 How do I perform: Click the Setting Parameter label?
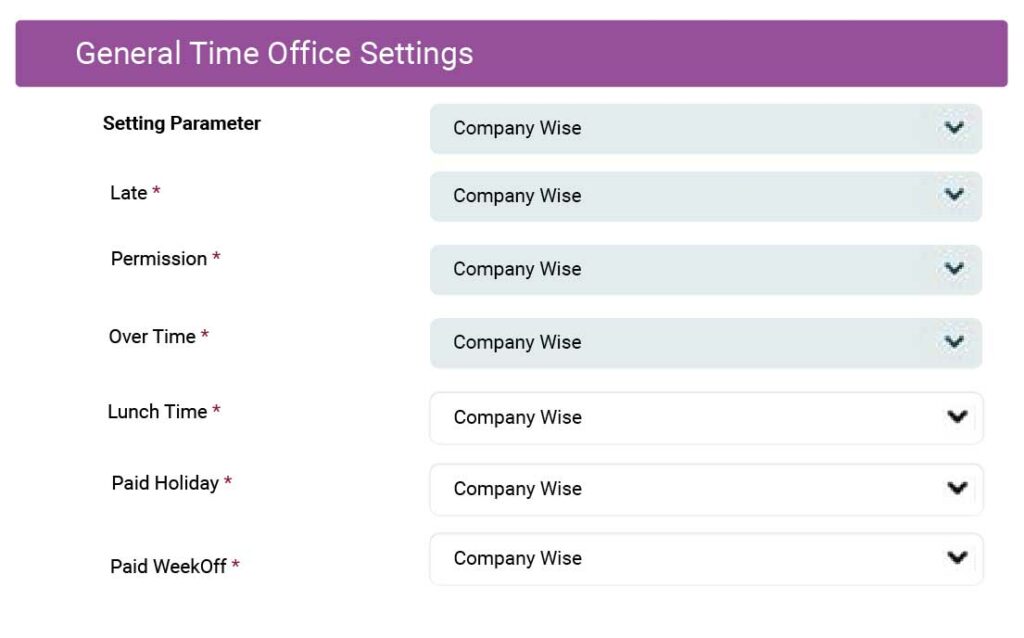182,123
